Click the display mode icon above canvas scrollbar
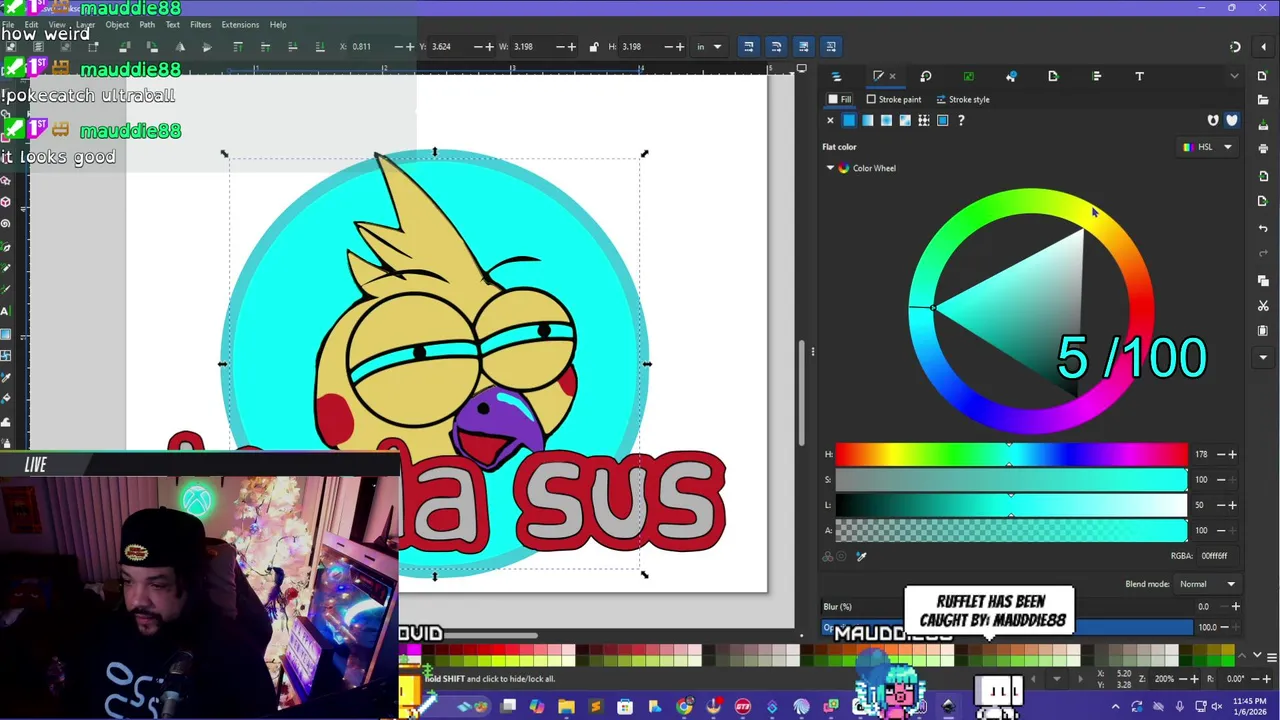The image size is (1280, 720). [801, 69]
